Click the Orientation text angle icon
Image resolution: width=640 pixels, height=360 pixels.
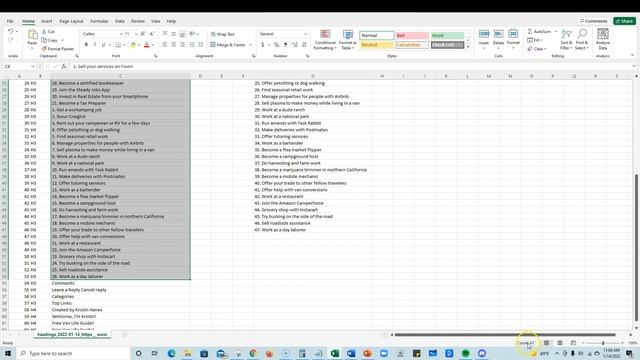tap(192, 34)
